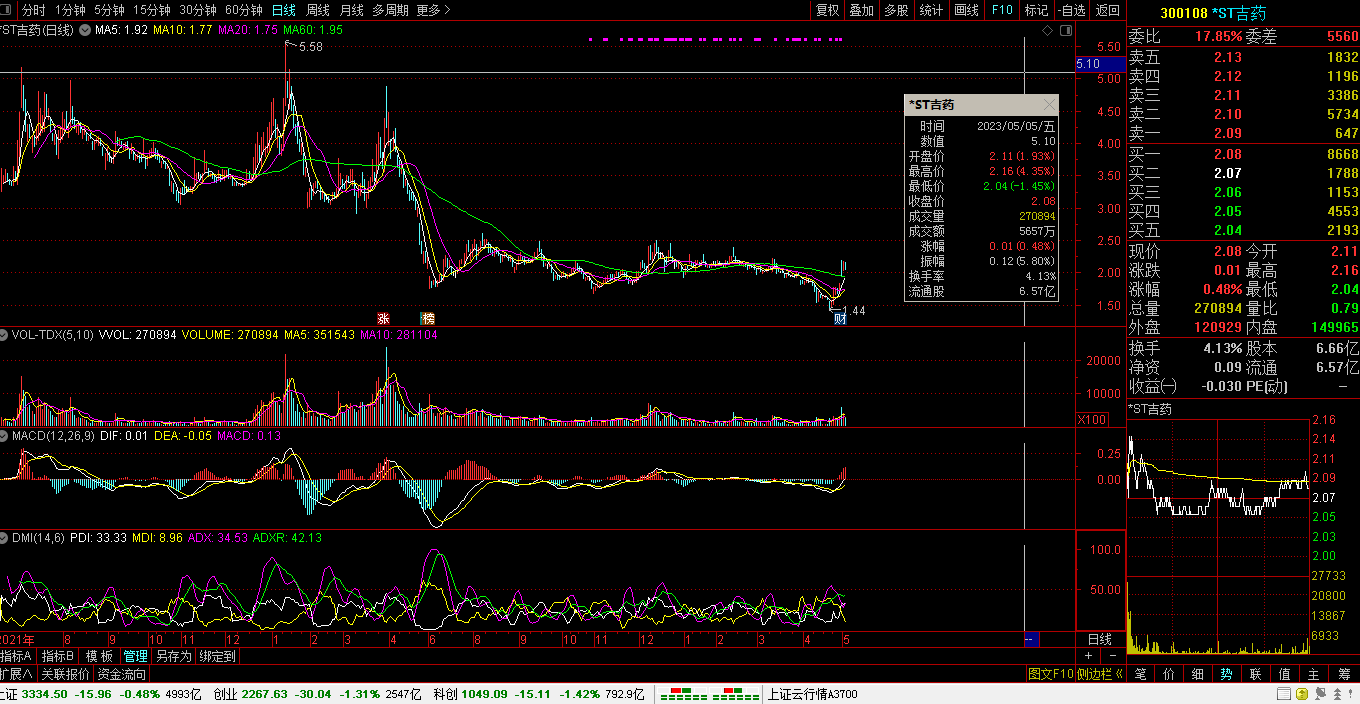The height and width of the screenshot is (704, 1360).
Task: Open the 值 value tab
Action: (1285, 674)
